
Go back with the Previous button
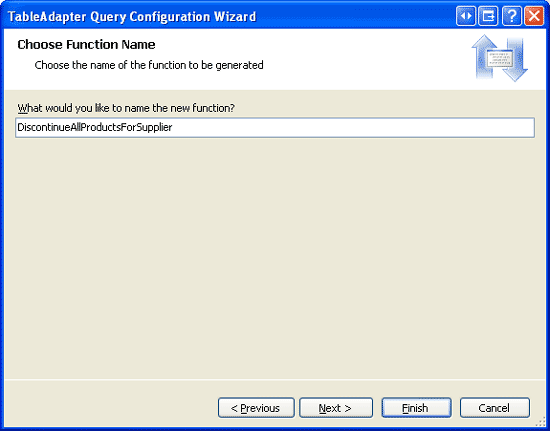[x=256, y=408]
